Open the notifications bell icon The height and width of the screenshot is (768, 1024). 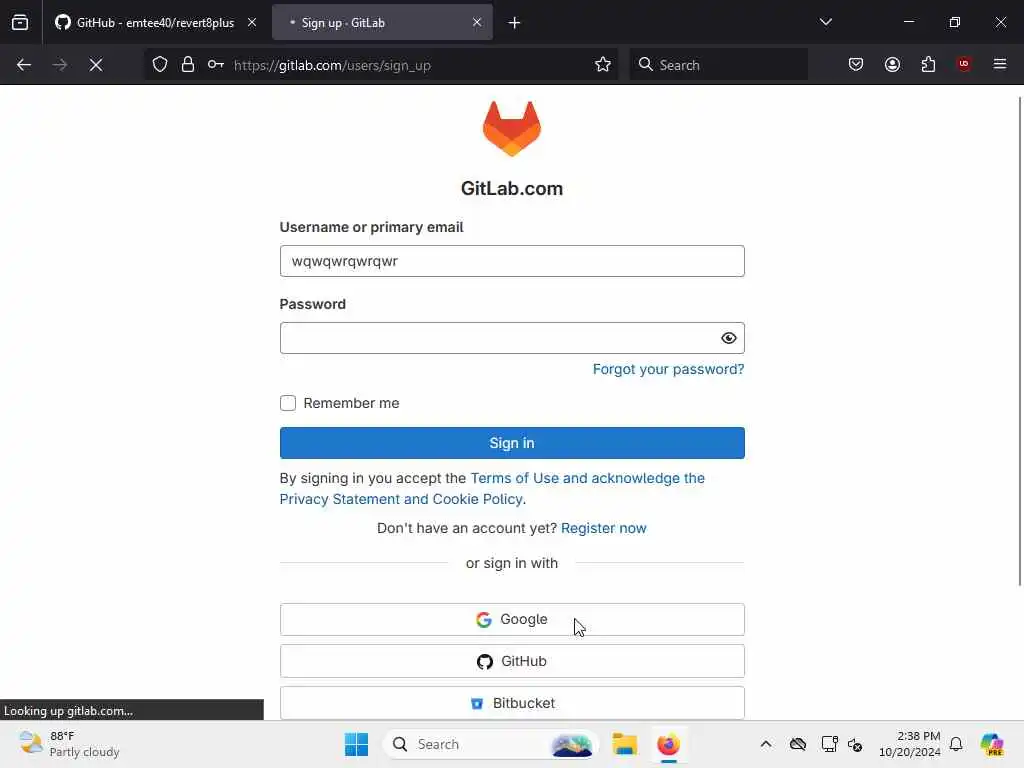point(956,744)
